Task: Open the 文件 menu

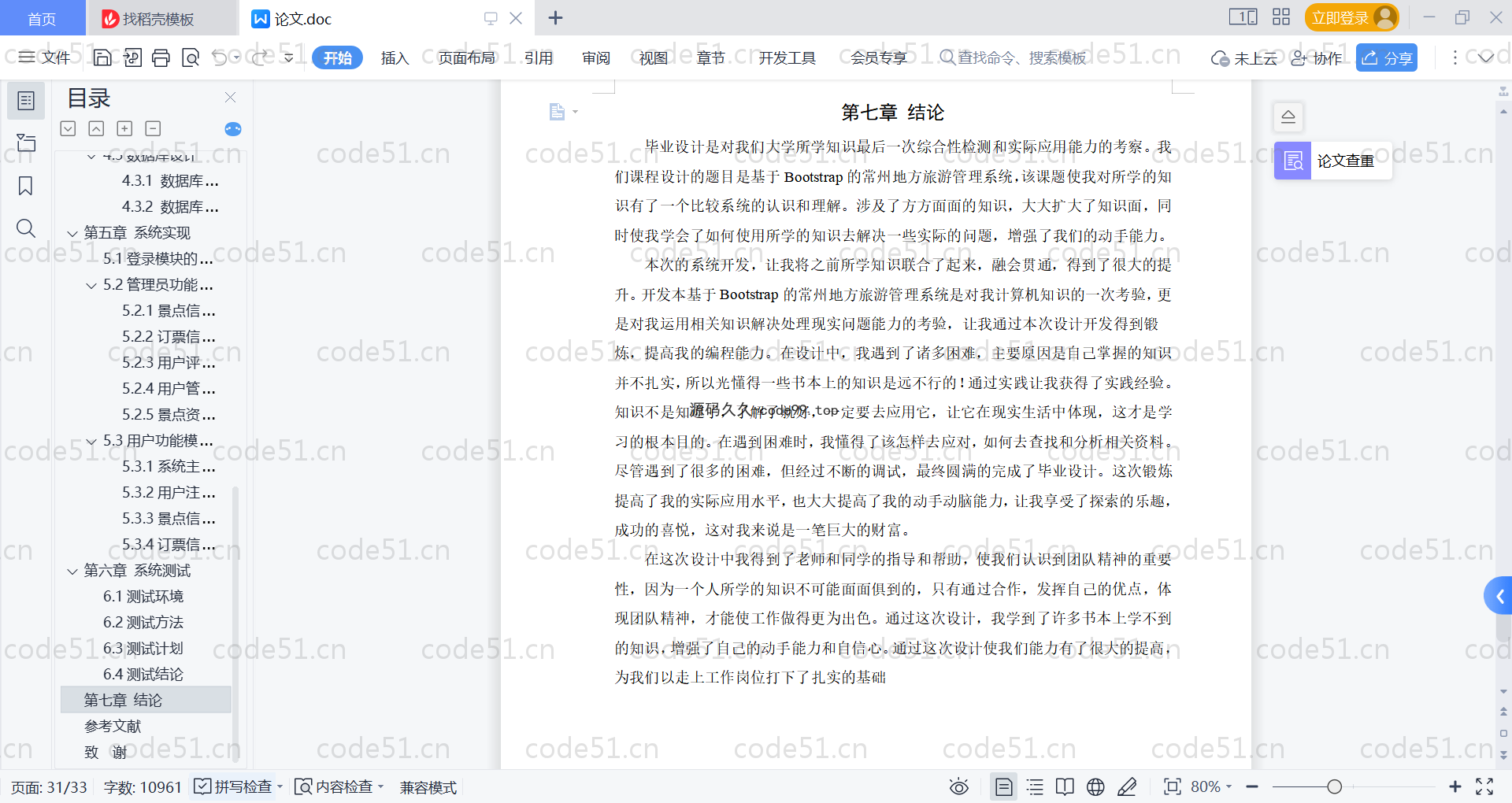Action: tap(45, 57)
